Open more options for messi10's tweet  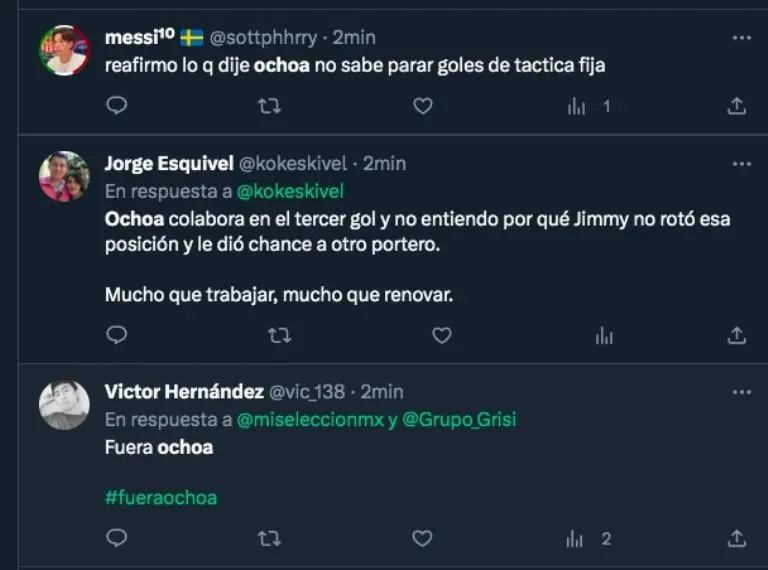tap(741, 37)
